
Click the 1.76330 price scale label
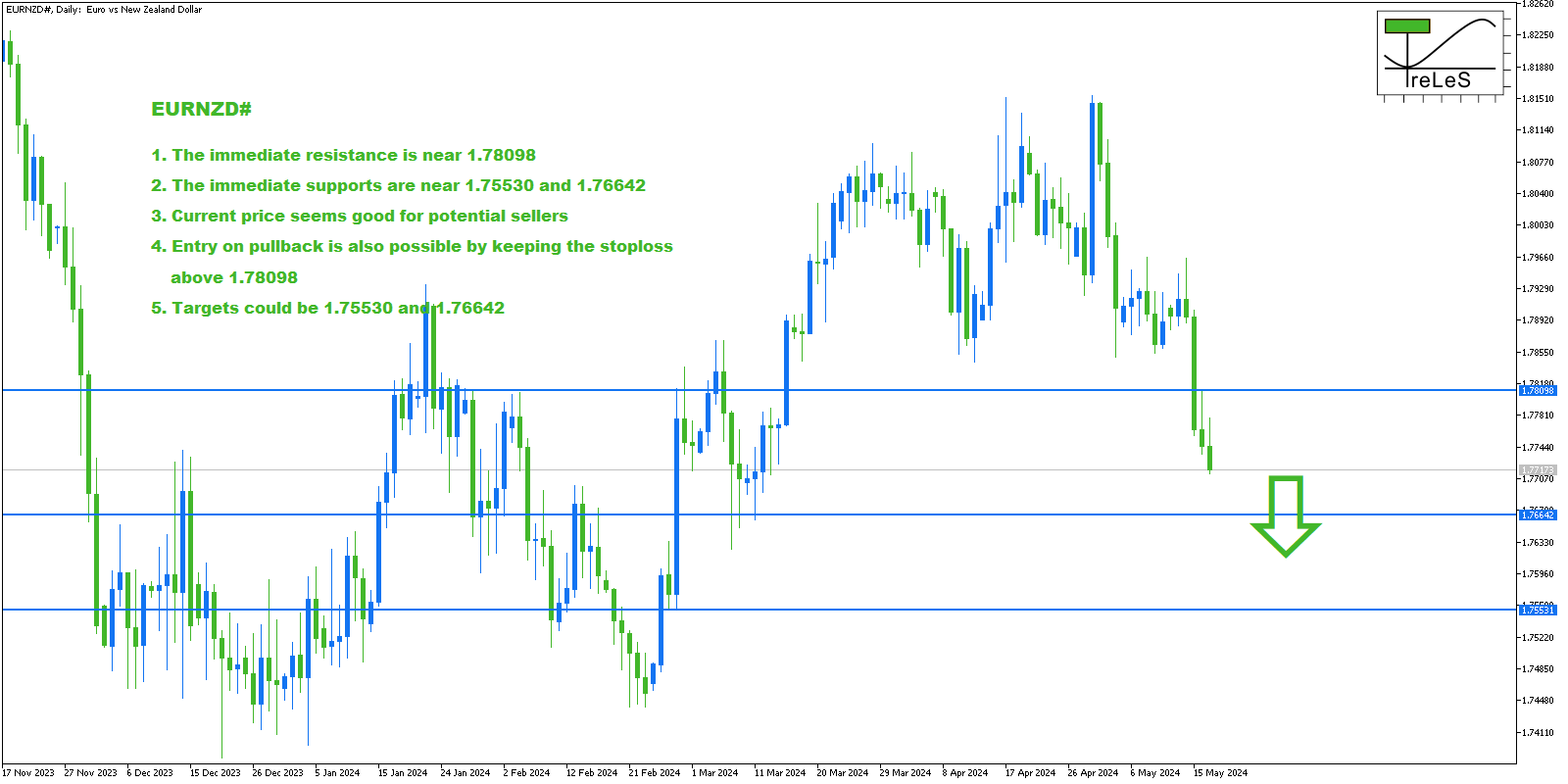pyautogui.click(x=1538, y=543)
